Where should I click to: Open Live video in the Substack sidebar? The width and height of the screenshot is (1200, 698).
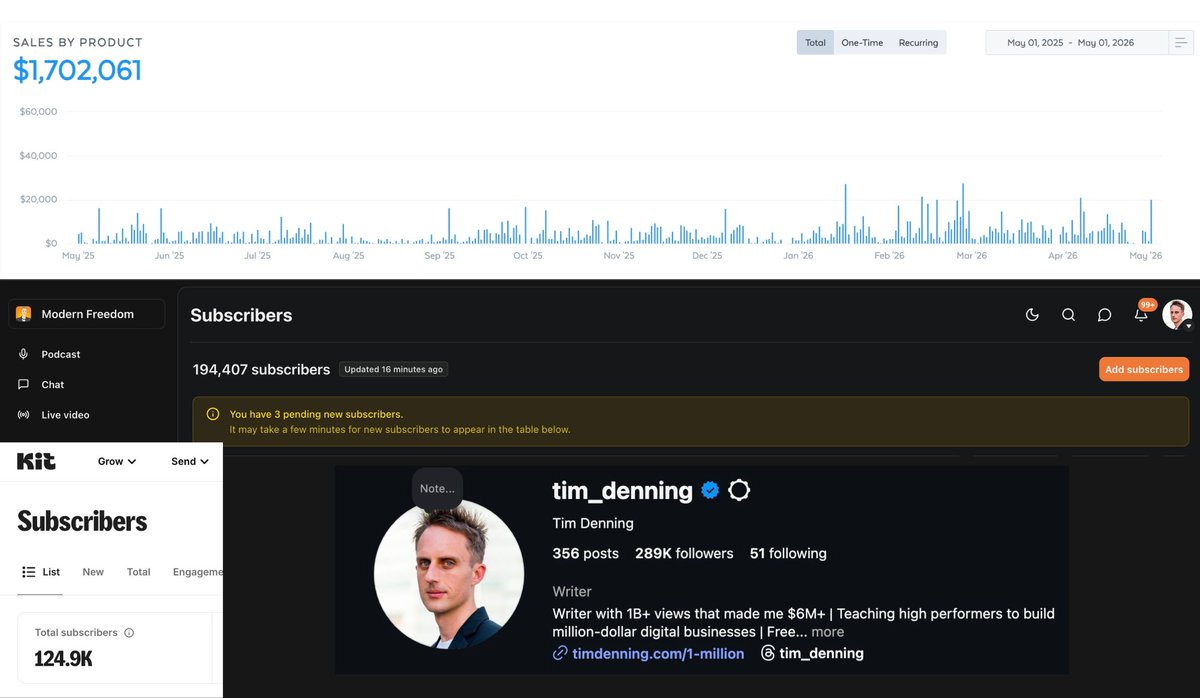click(65, 414)
